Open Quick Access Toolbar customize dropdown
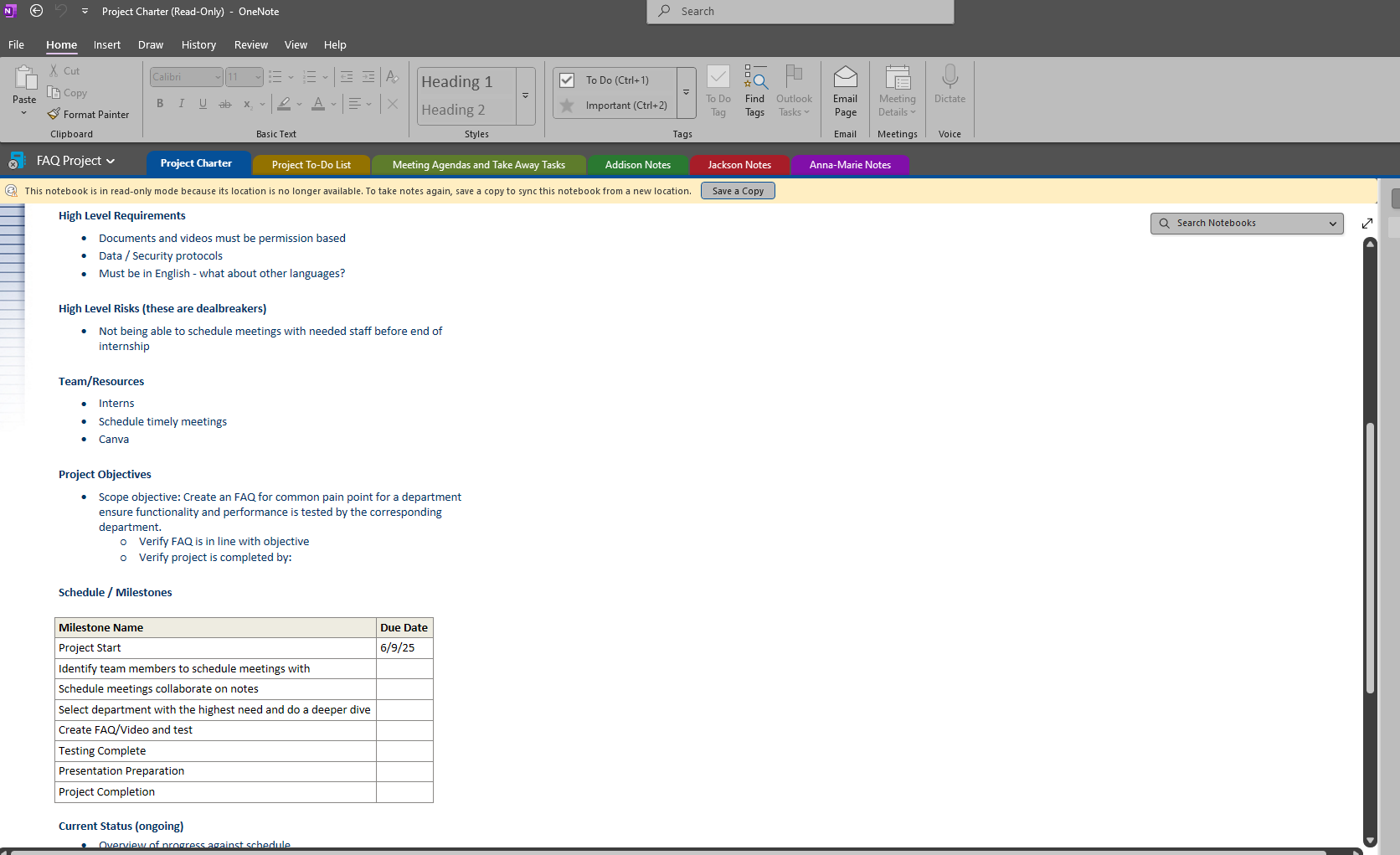Image resolution: width=1400 pixels, height=855 pixels. (85, 11)
